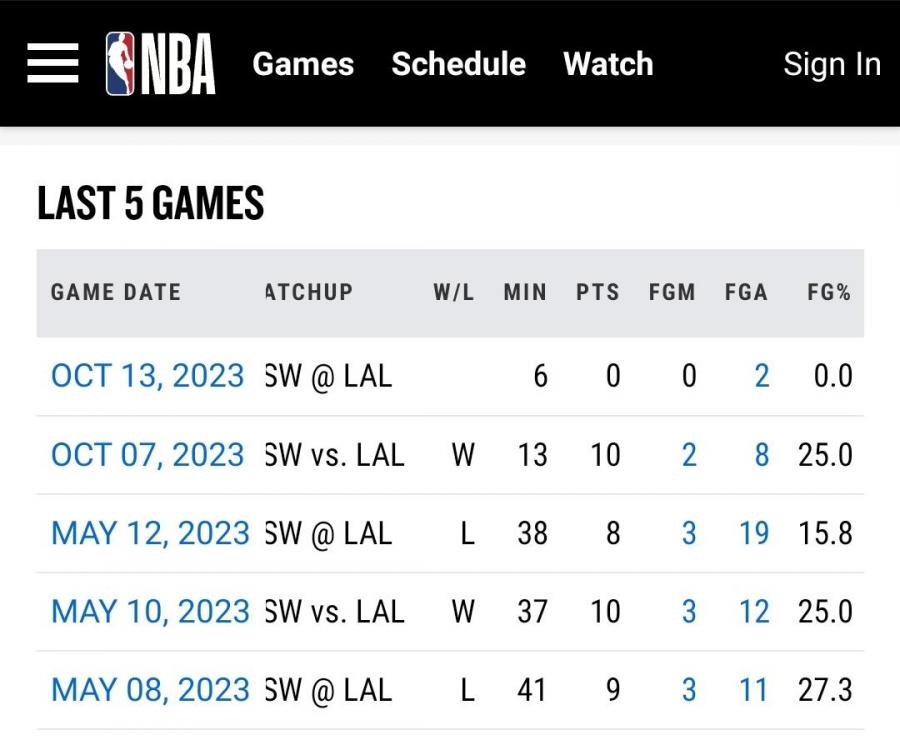The image size is (900, 750).
Task: Open the MAY 08, 2023 game
Action: point(150,690)
